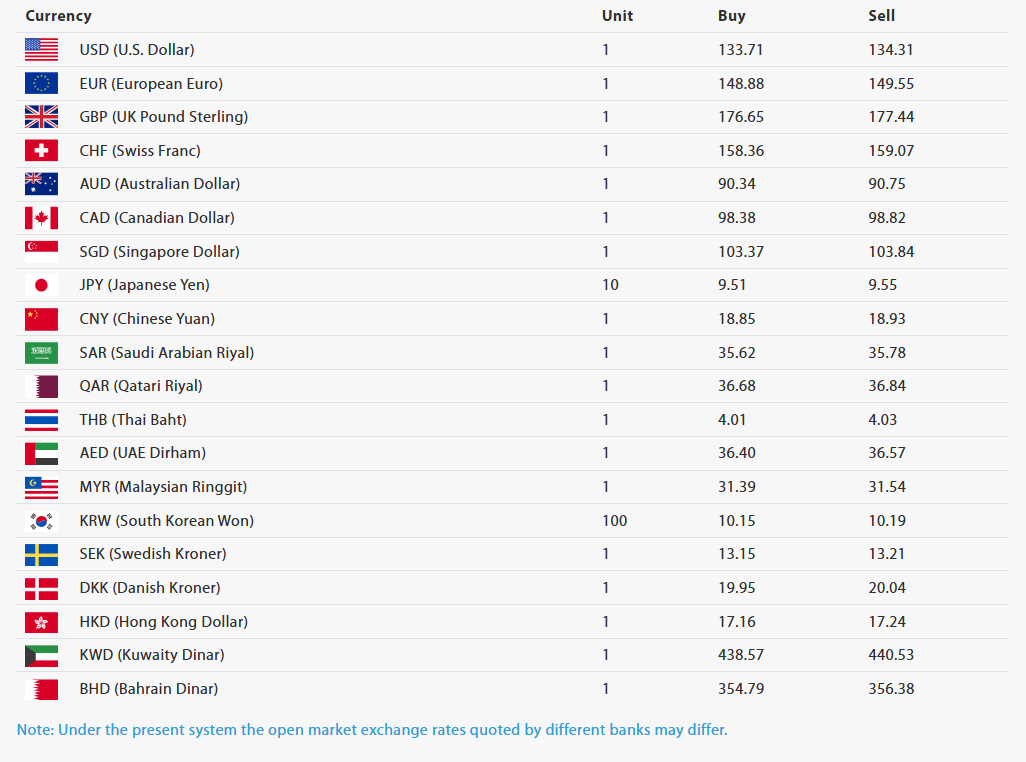Click the Kuwait flag icon
The image size is (1026, 762).
(x=41, y=655)
